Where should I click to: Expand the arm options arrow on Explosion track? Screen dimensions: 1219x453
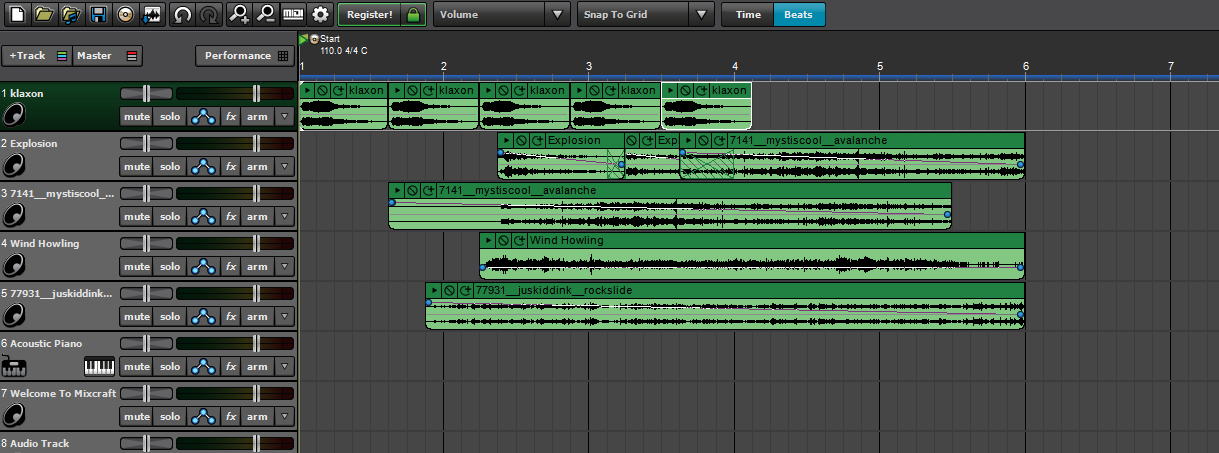tap(286, 167)
